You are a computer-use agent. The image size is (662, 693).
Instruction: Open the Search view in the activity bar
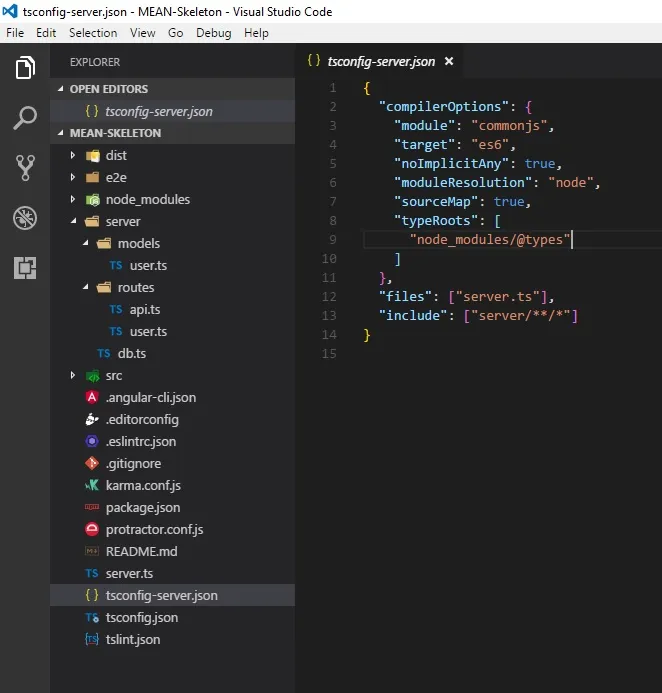[x=25, y=118]
